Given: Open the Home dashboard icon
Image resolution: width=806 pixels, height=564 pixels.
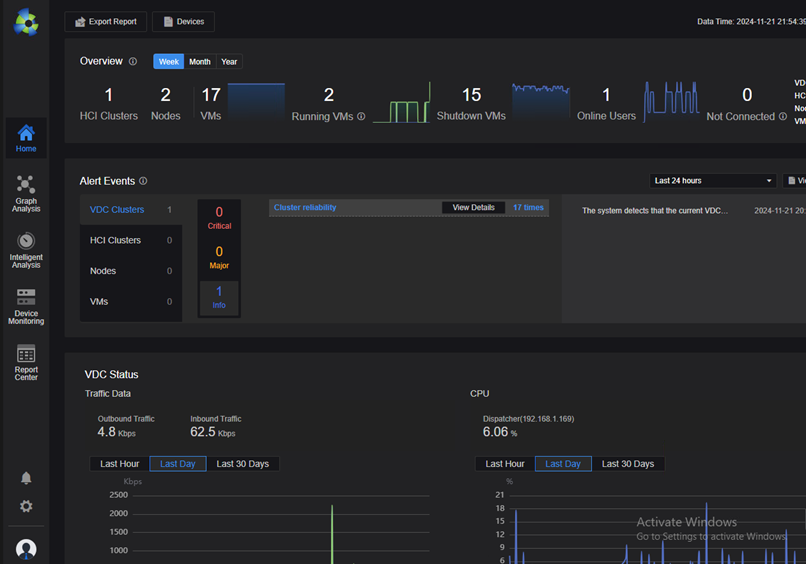Looking at the screenshot, I should [26, 138].
